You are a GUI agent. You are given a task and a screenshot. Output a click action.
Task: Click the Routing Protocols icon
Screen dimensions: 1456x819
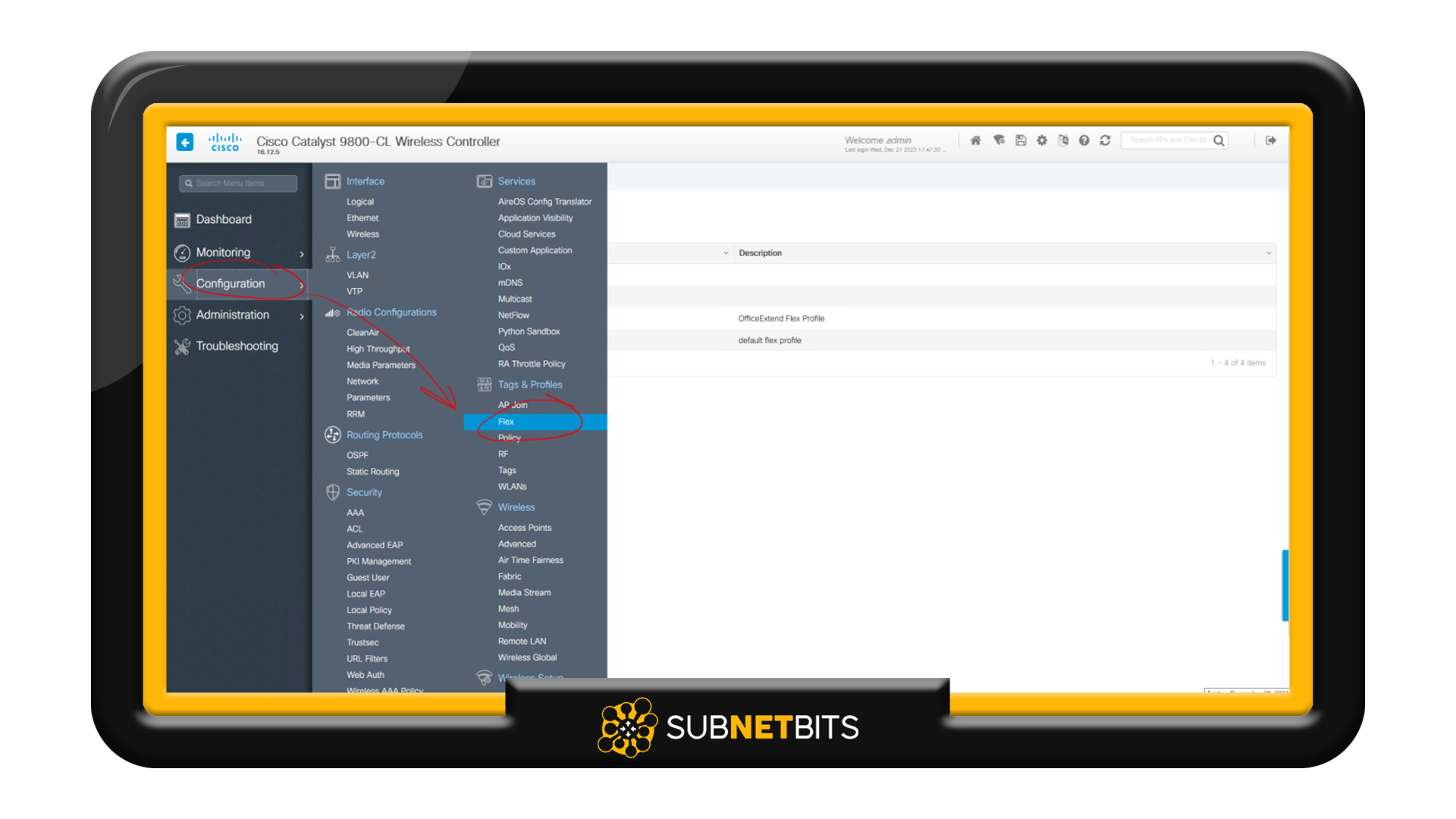click(x=332, y=435)
